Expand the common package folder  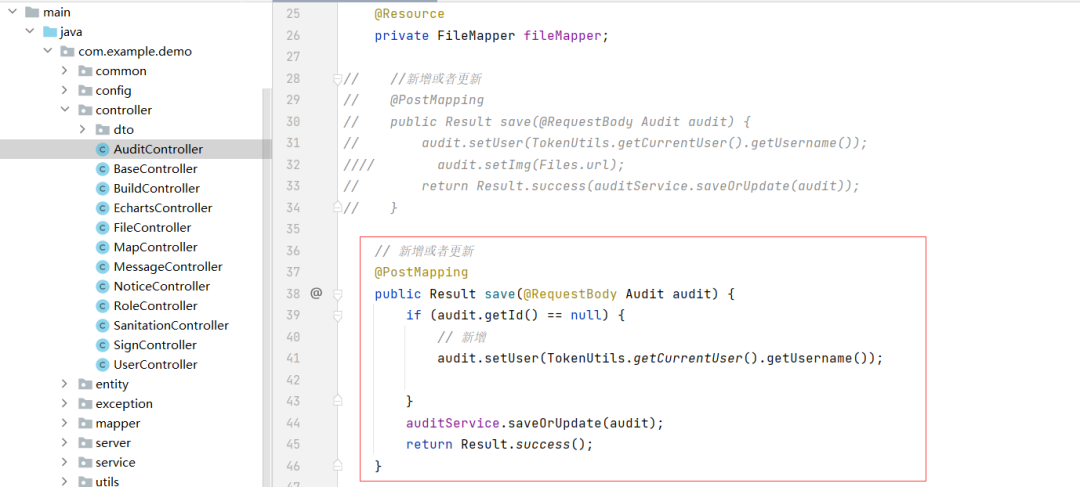click(65, 71)
